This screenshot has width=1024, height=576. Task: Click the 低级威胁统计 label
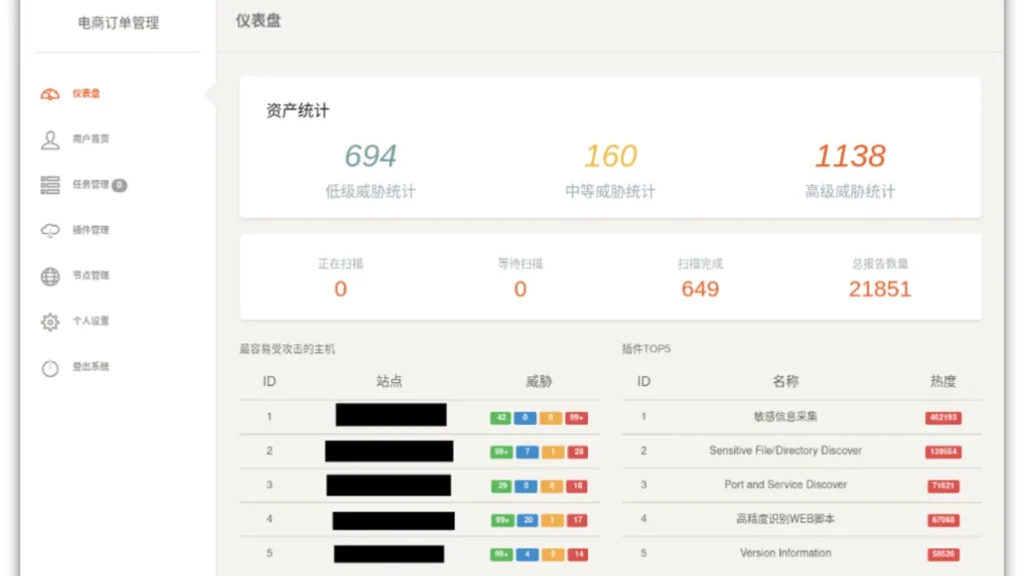pyautogui.click(x=370, y=191)
